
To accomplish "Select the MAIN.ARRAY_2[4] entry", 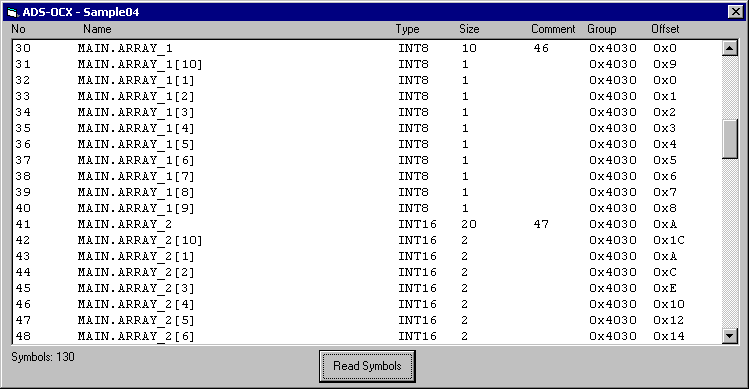I will tap(136, 304).
